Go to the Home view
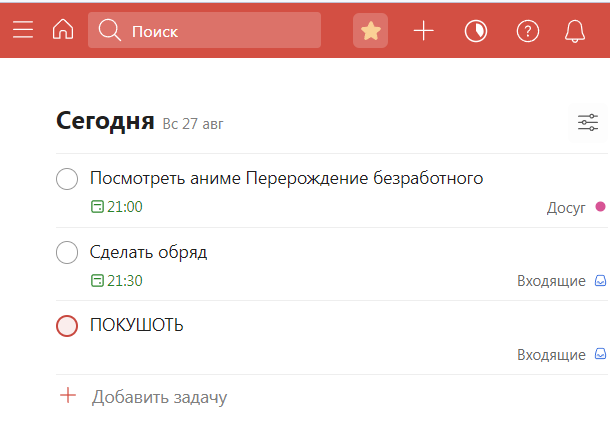 63,30
